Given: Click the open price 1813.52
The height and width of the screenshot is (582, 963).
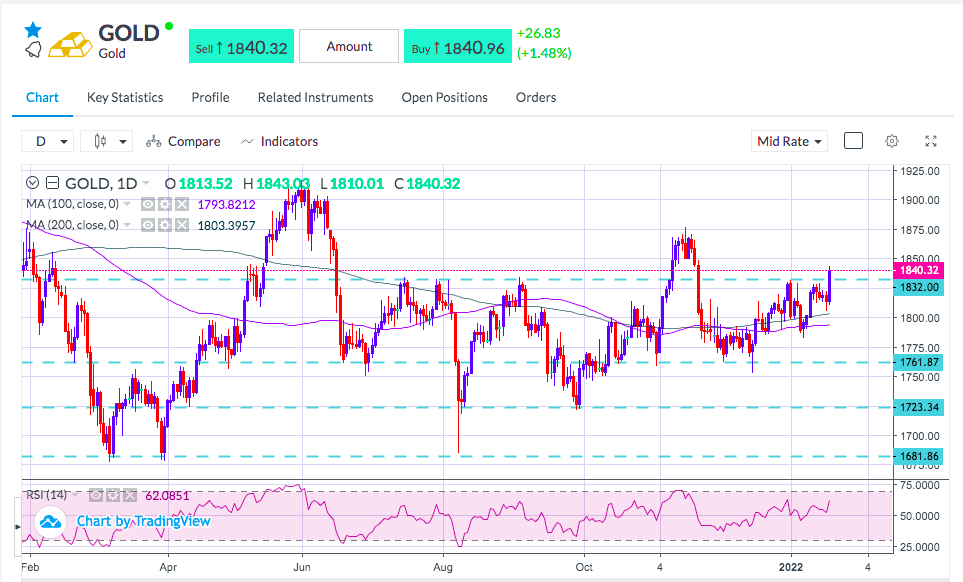Looking at the screenshot, I should [x=206, y=184].
